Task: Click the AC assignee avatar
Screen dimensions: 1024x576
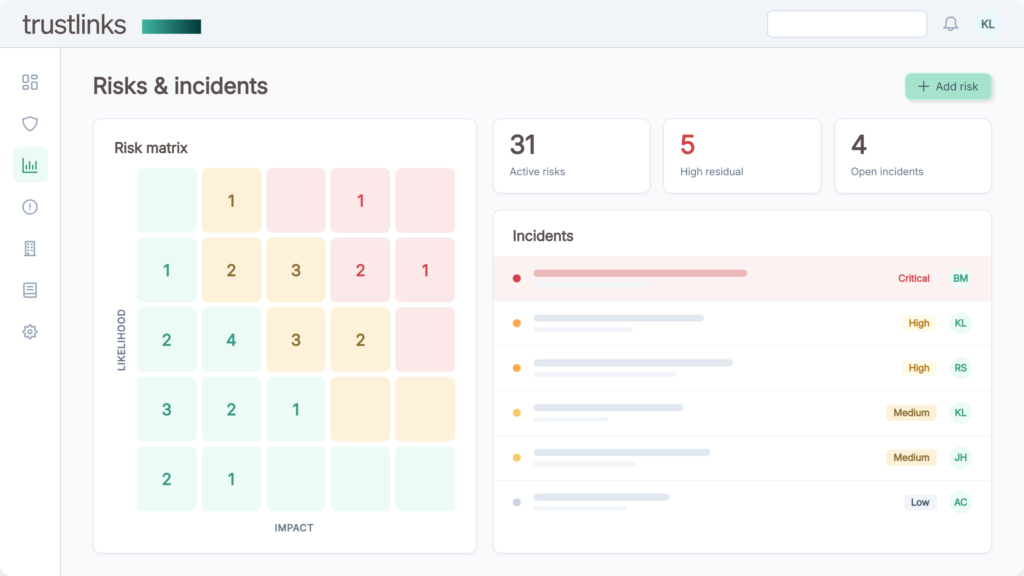Action: pos(960,502)
